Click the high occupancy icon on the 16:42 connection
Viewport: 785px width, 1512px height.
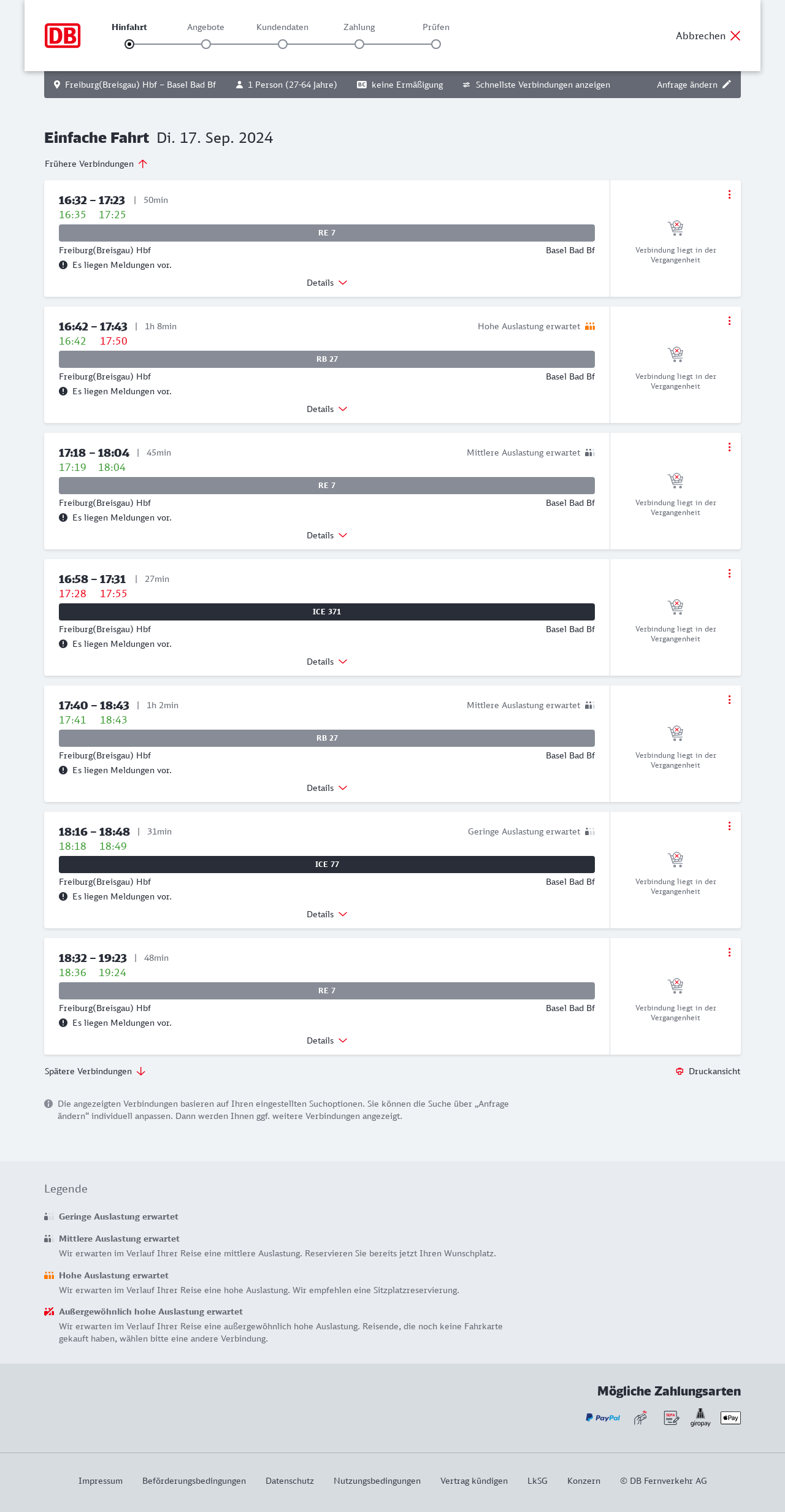[590, 326]
